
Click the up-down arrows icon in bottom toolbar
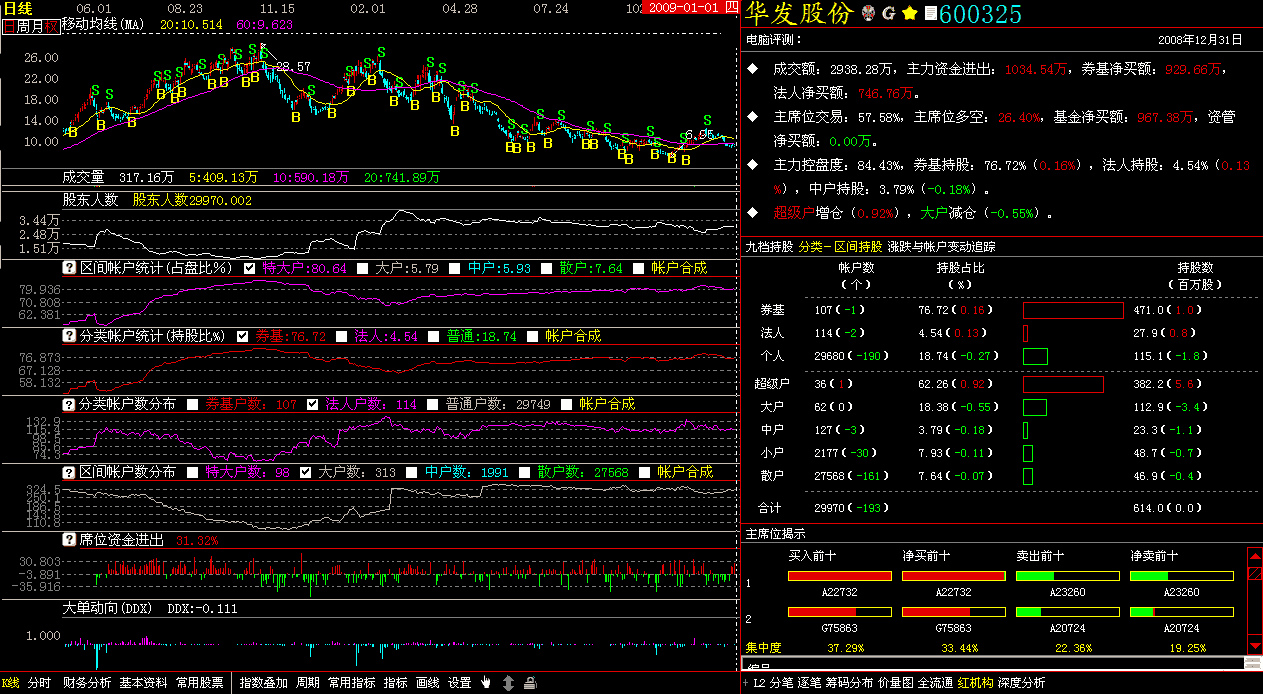click(508, 683)
